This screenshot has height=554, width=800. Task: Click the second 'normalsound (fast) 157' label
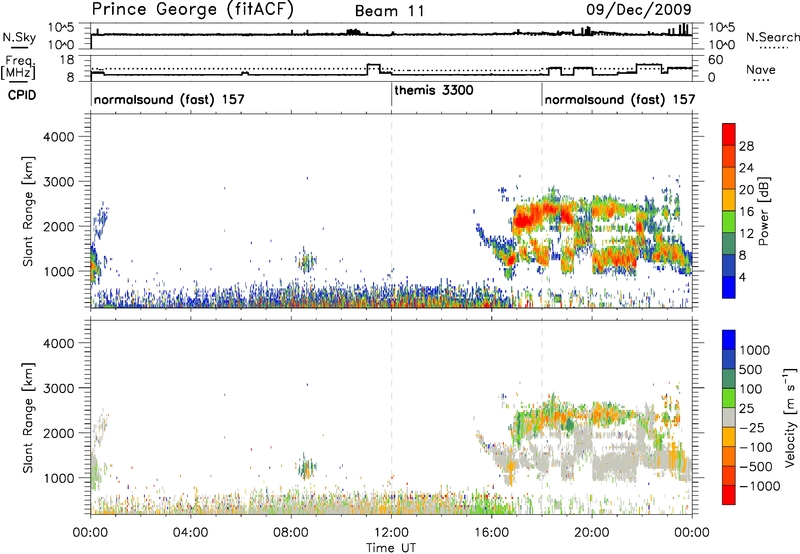click(x=619, y=99)
